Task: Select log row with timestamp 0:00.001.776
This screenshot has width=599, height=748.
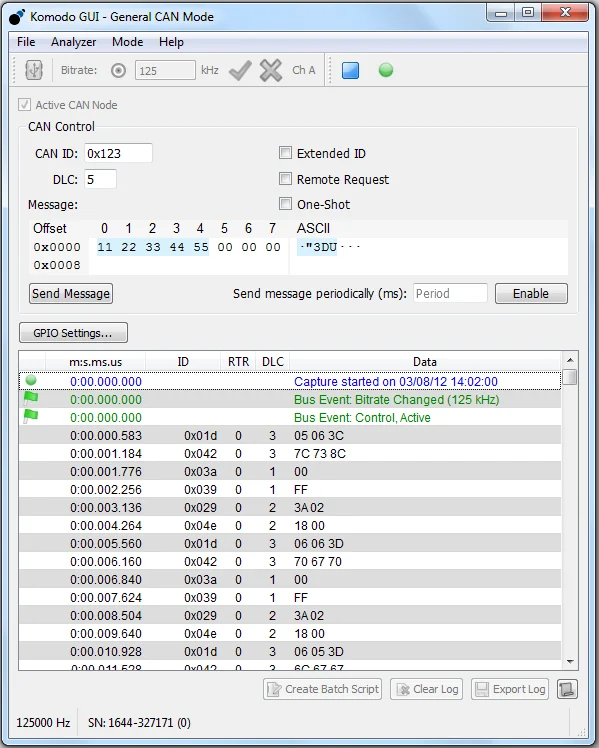Action: (290, 471)
